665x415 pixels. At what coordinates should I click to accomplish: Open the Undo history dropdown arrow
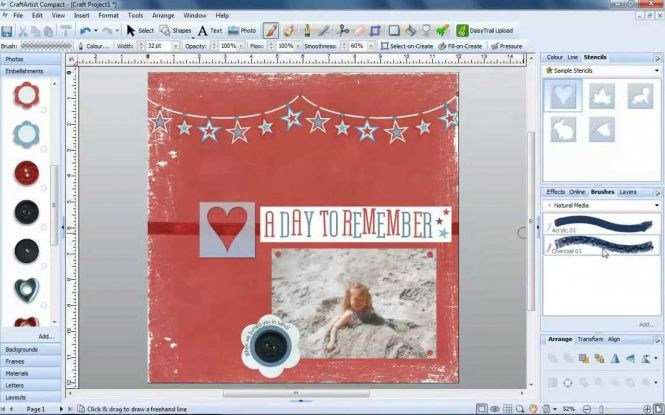[95, 31]
